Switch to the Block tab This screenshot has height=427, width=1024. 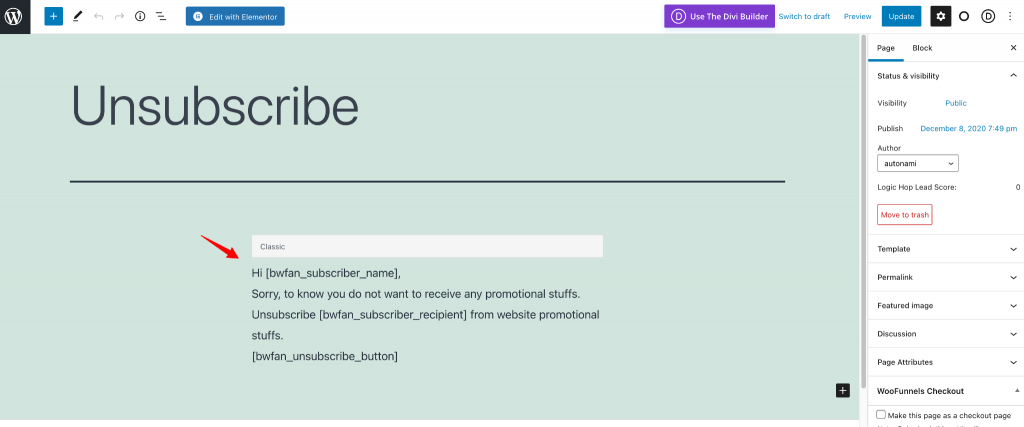click(x=922, y=48)
